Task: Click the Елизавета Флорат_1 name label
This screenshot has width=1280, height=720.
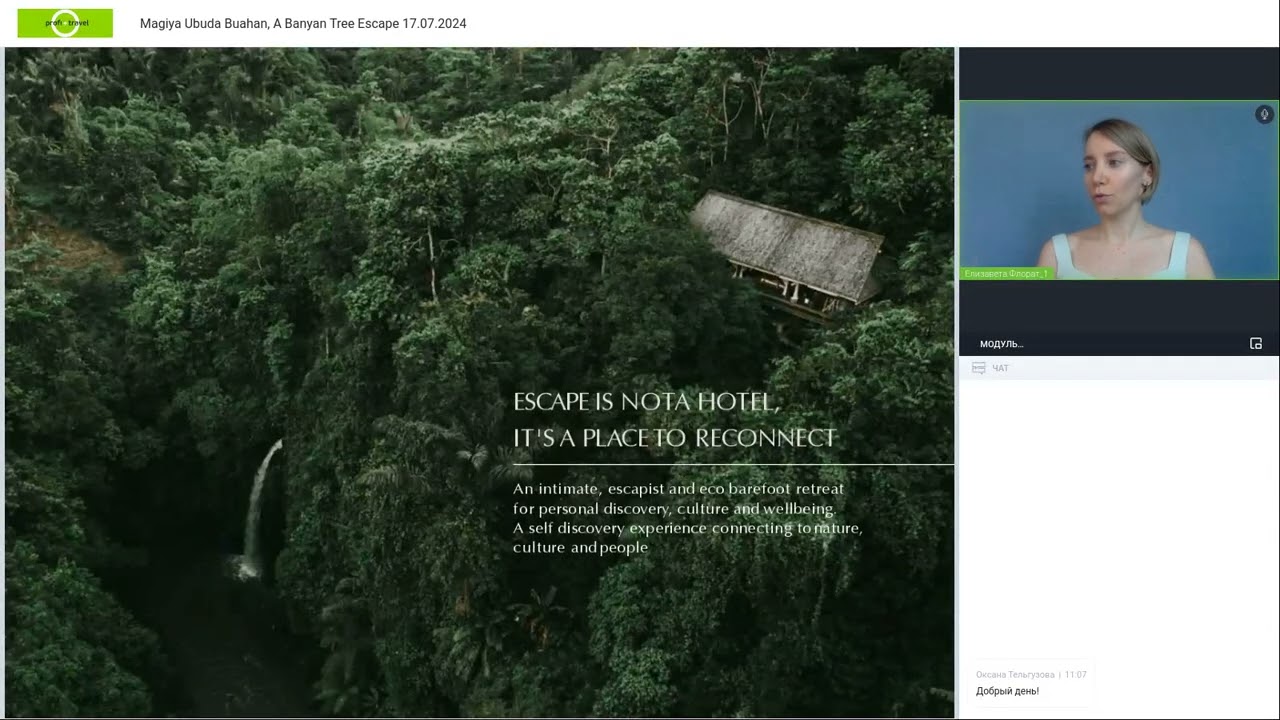Action: click(x=1005, y=273)
